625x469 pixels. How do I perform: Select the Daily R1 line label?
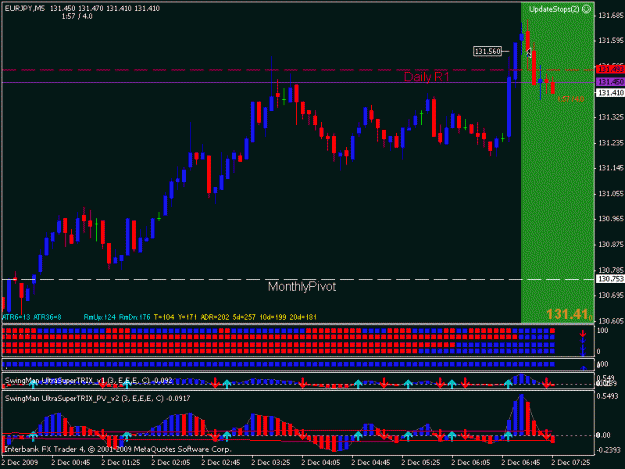[x=426, y=77]
